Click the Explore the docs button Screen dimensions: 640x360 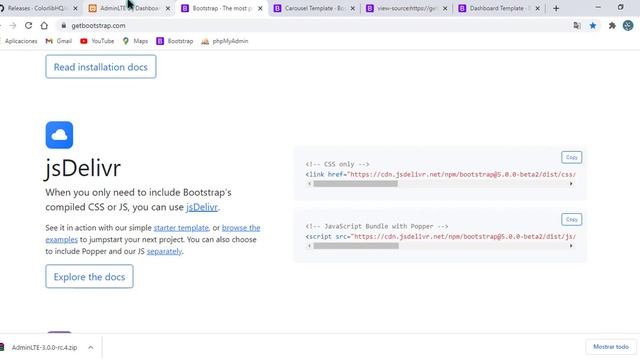(89, 276)
